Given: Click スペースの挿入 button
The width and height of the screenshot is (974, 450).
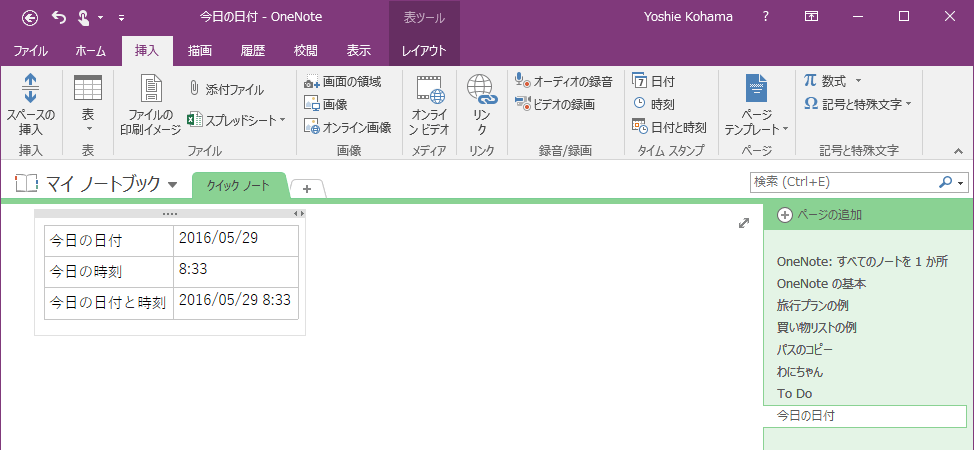Looking at the screenshot, I should [30, 105].
